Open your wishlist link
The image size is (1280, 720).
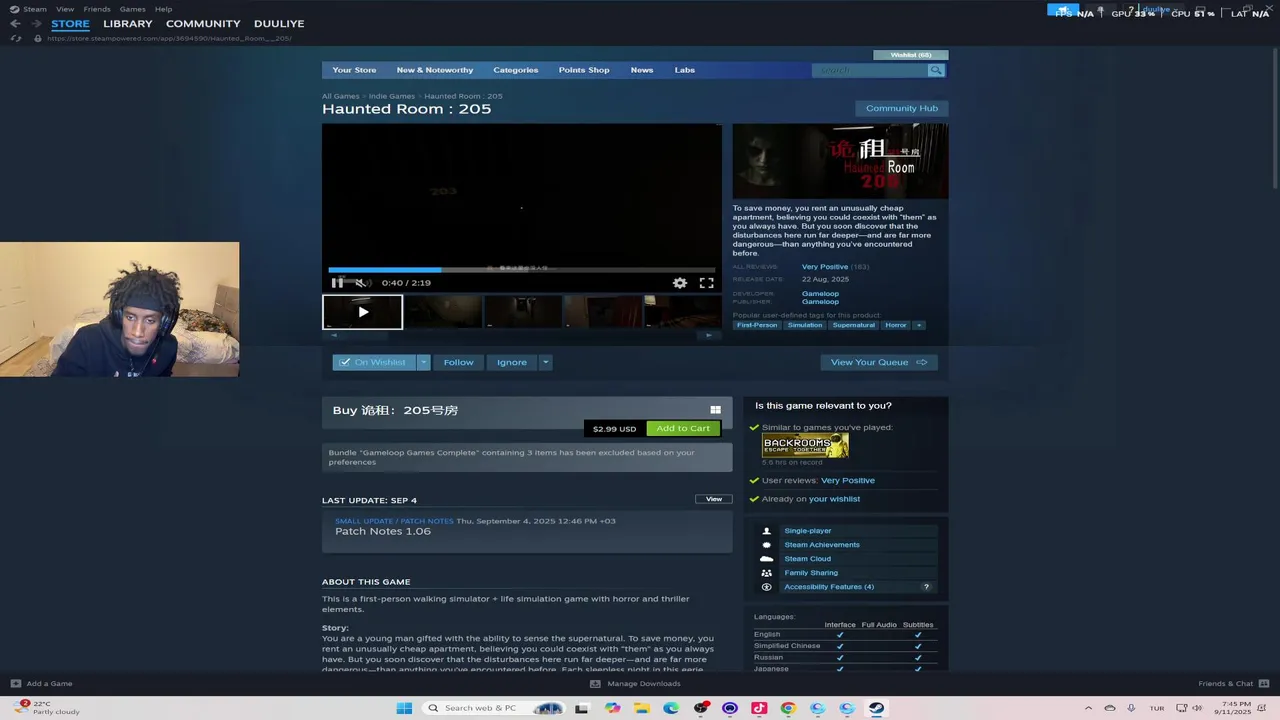click(x=834, y=499)
